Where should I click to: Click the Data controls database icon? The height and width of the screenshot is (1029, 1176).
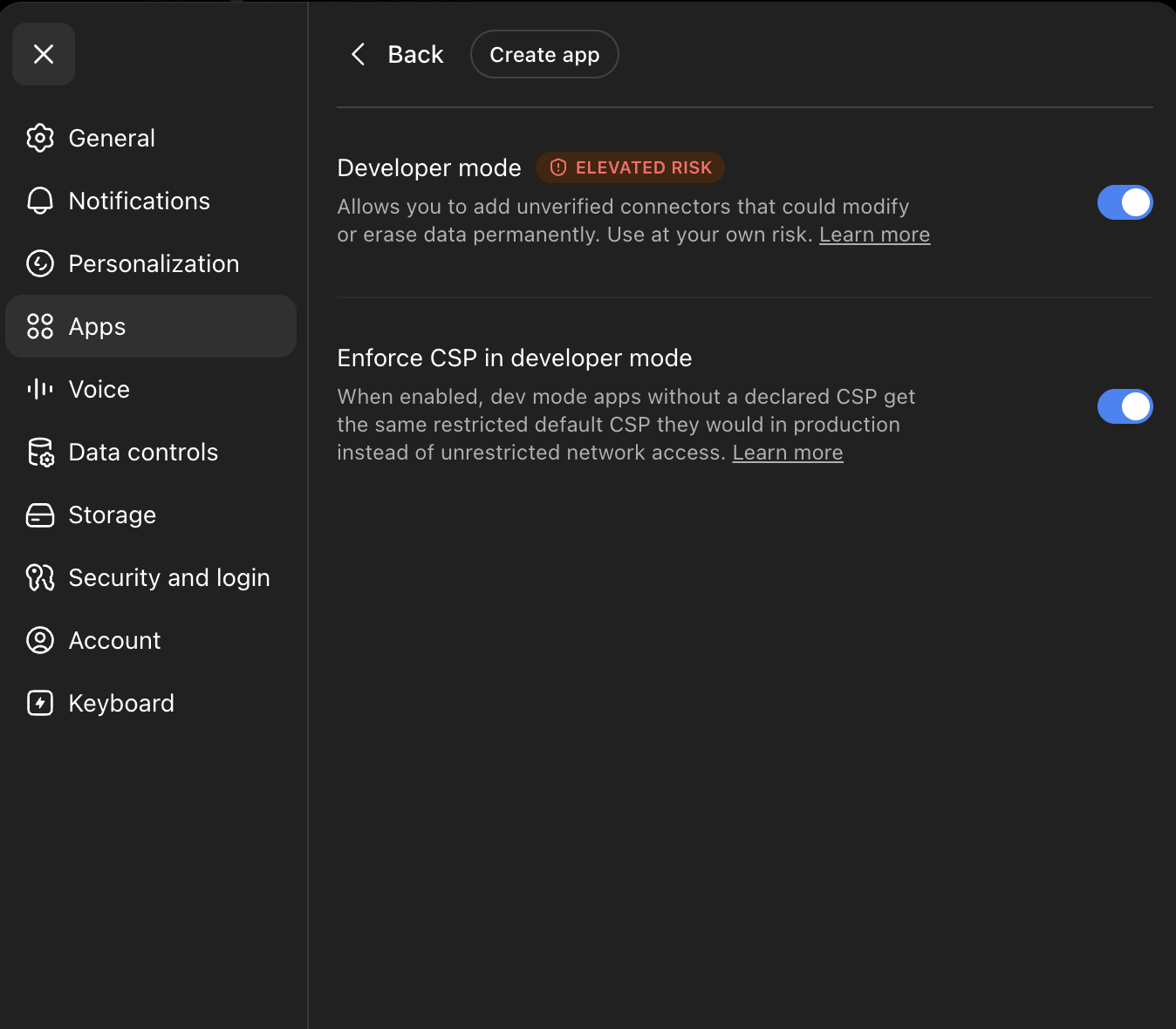point(40,452)
